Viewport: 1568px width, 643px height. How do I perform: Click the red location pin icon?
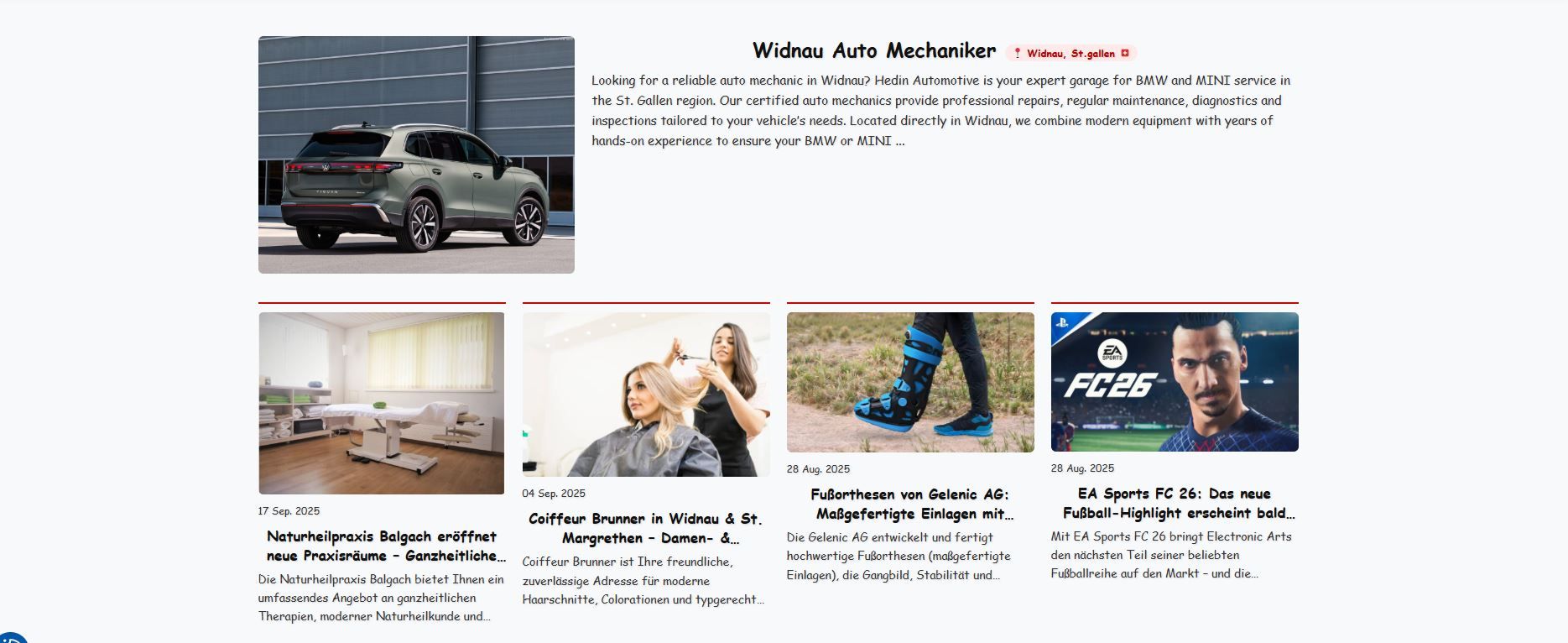coord(1017,53)
